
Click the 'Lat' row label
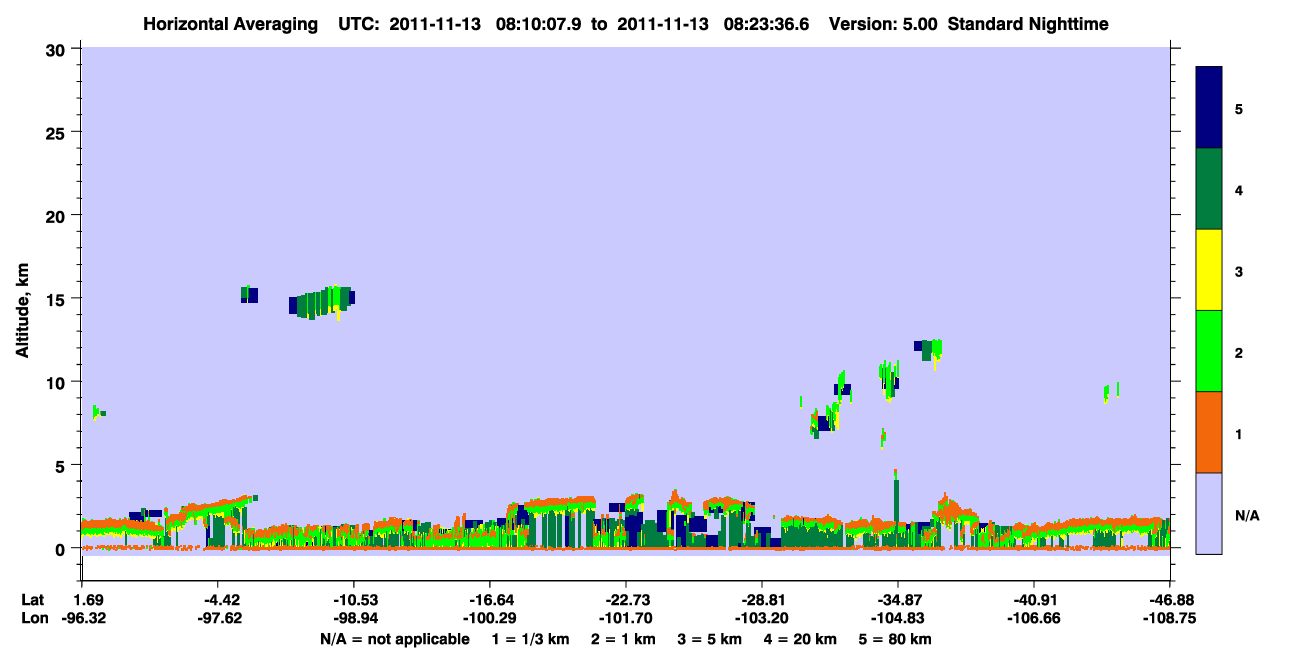[34, 600]
